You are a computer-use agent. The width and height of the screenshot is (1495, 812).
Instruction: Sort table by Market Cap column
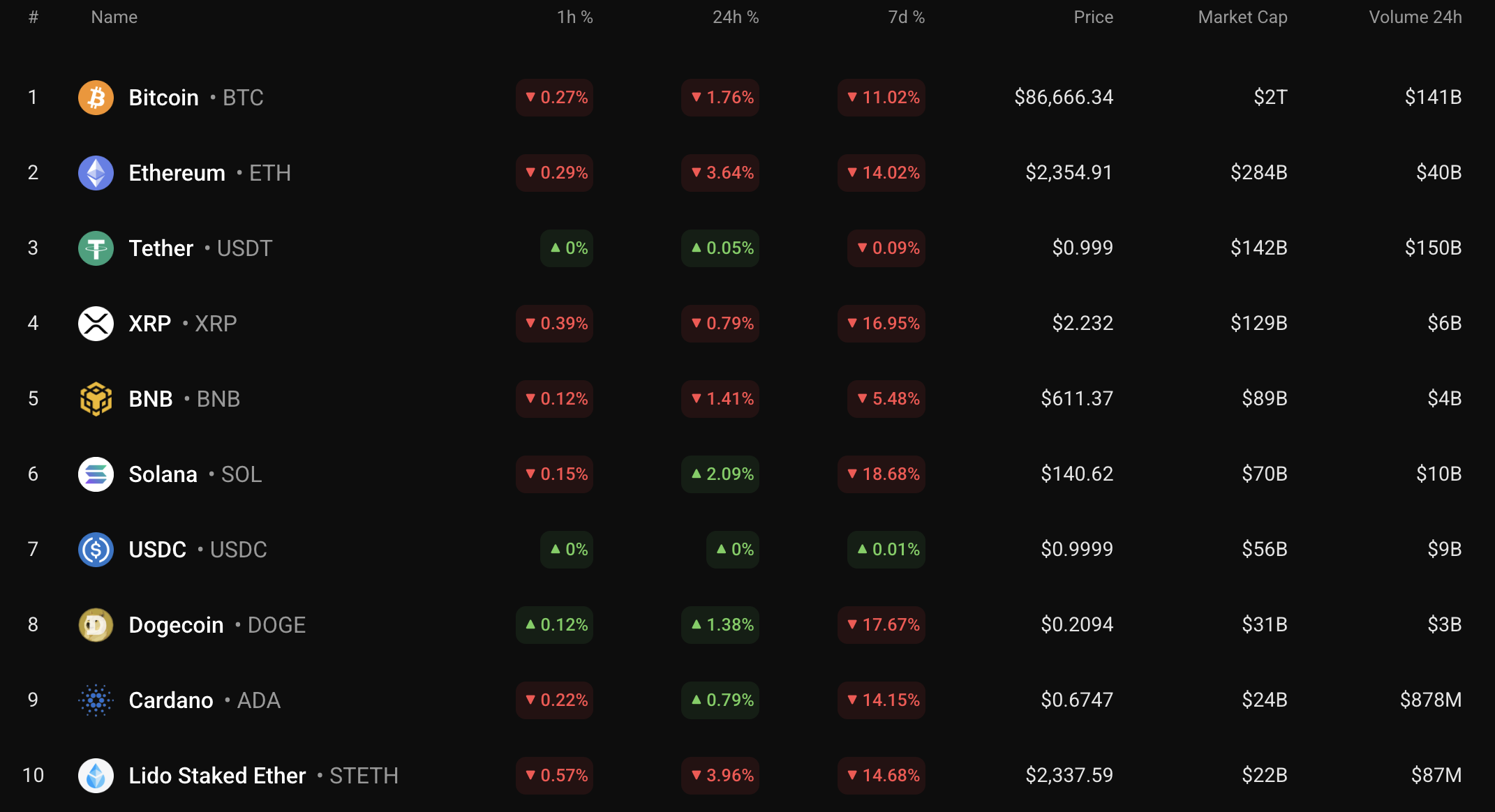pos(1242,17)
